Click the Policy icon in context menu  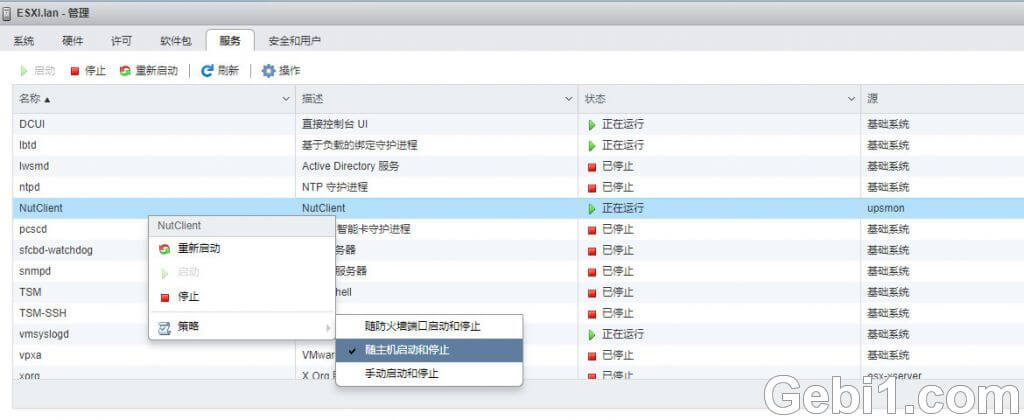point(165,327)
